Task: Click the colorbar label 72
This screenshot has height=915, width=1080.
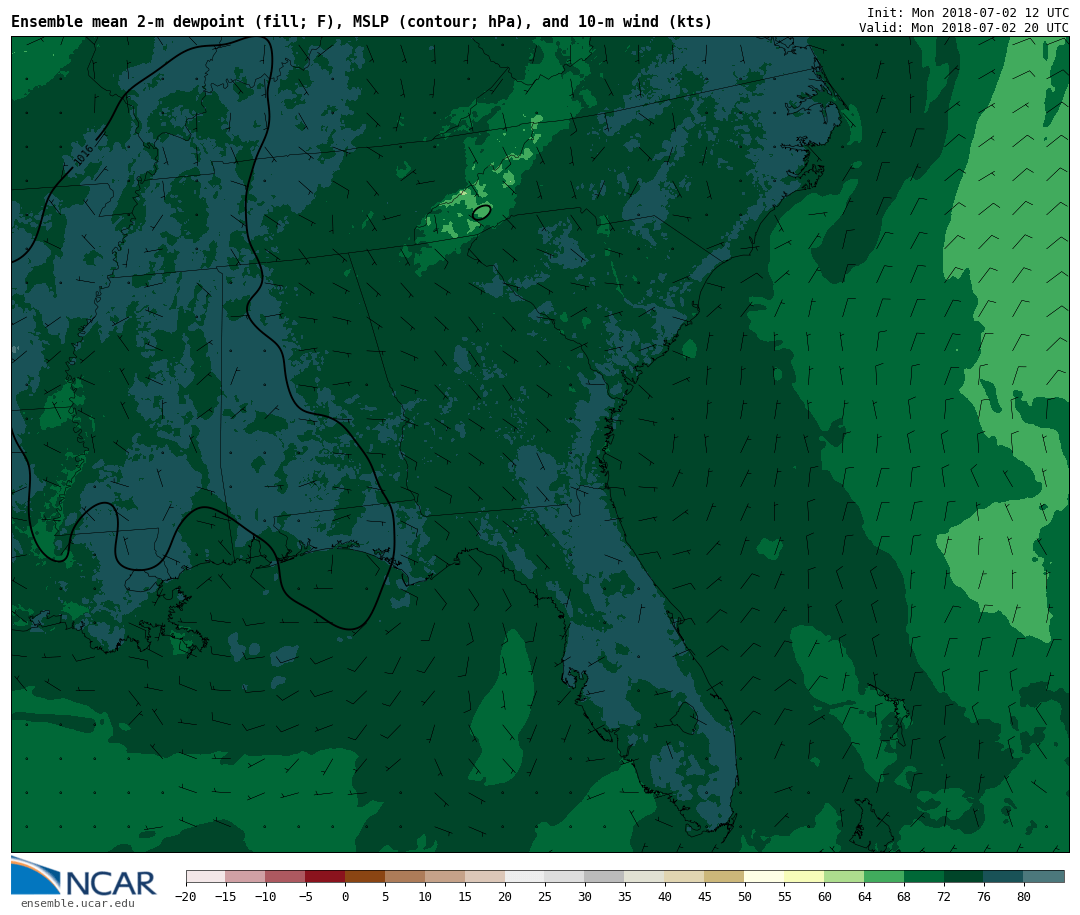Action: click(x=944, y=896)
